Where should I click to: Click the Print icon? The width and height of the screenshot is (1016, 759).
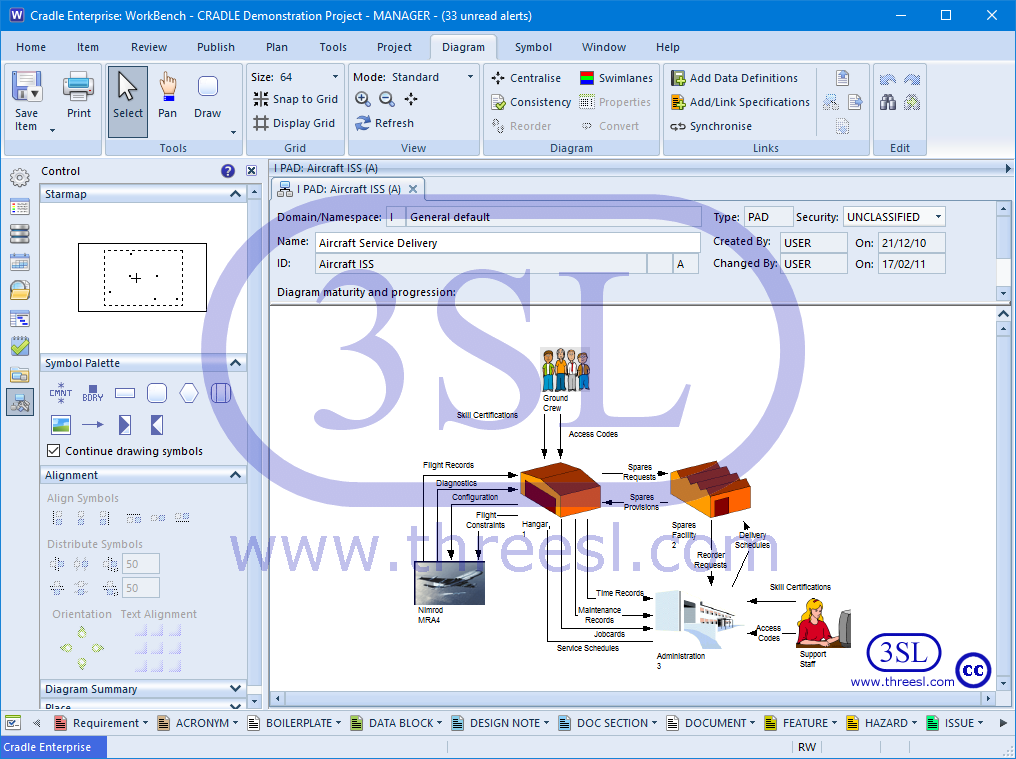click(78, 86)
